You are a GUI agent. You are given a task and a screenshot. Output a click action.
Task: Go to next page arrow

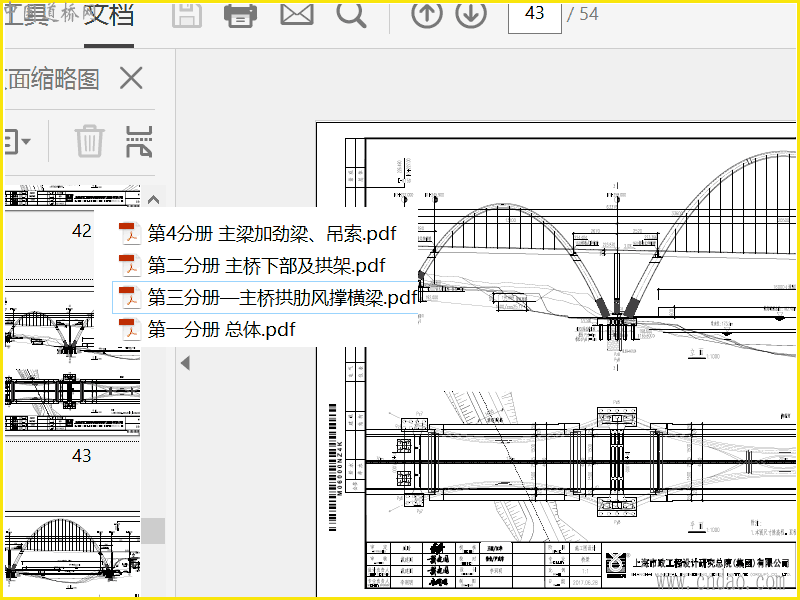pos(471,14)
